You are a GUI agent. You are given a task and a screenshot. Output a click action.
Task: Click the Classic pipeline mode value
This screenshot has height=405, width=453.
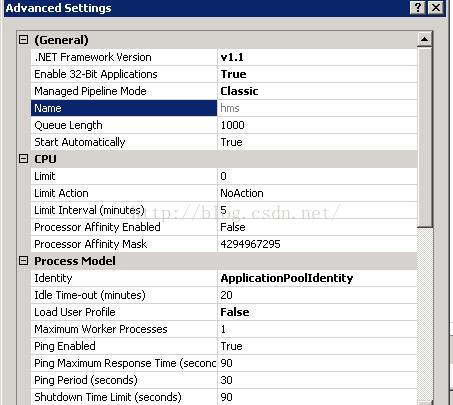point(239,91)
